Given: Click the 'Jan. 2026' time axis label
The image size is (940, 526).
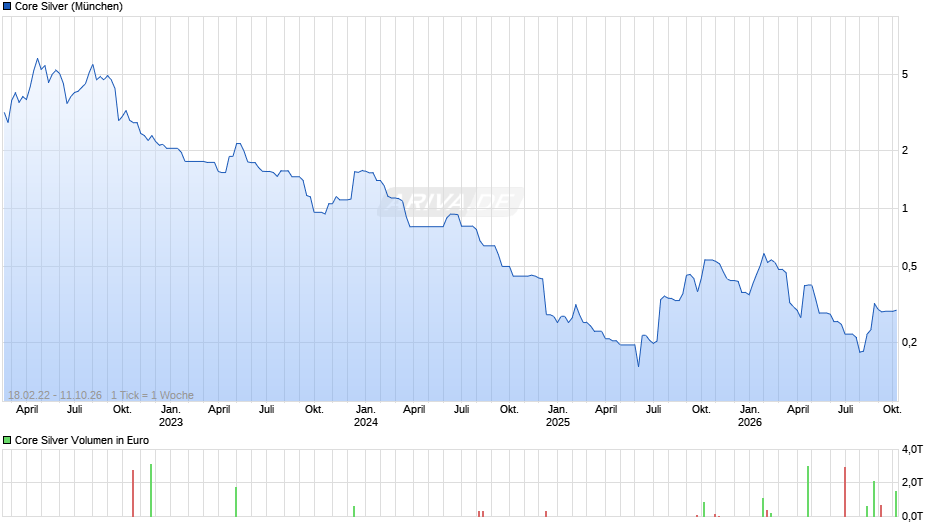Looking at the screenshot, I should tap(749, 416).
